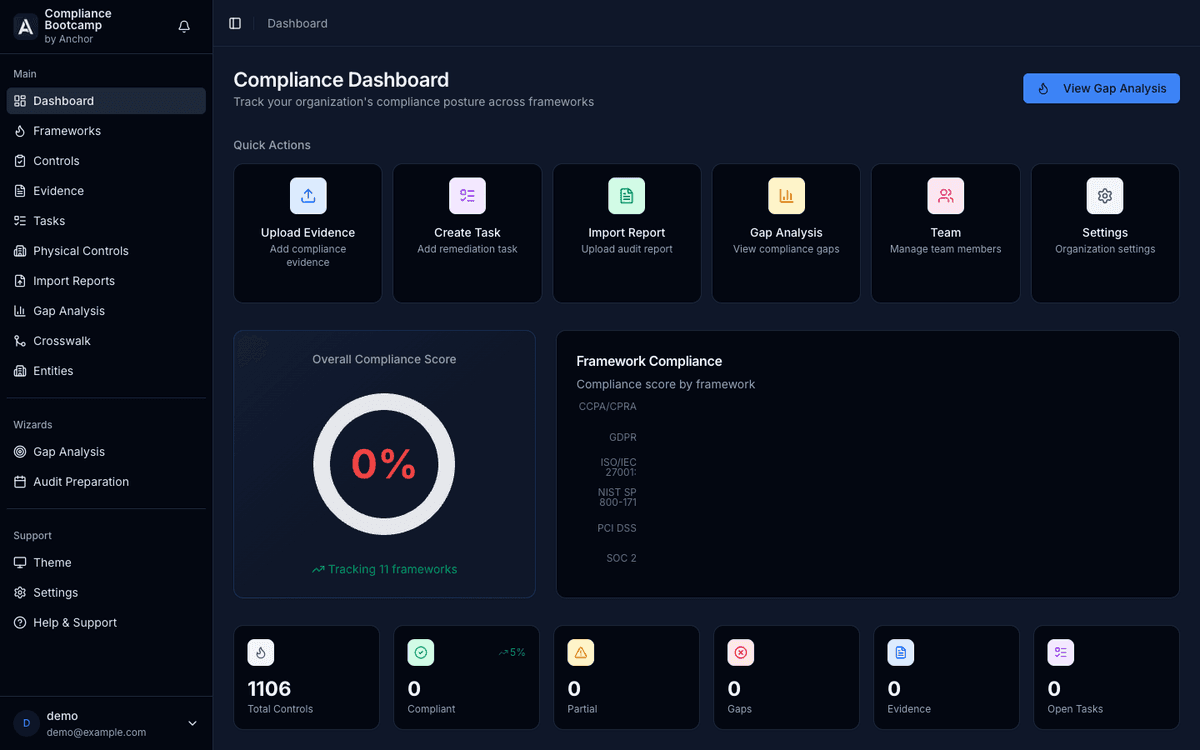
Task: Open Controls in the sidebar
Action: 106,161
